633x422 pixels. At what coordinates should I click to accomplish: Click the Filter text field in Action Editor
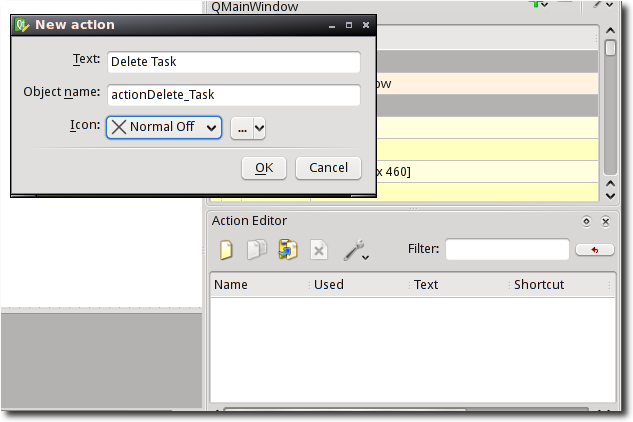pos(507,249)
